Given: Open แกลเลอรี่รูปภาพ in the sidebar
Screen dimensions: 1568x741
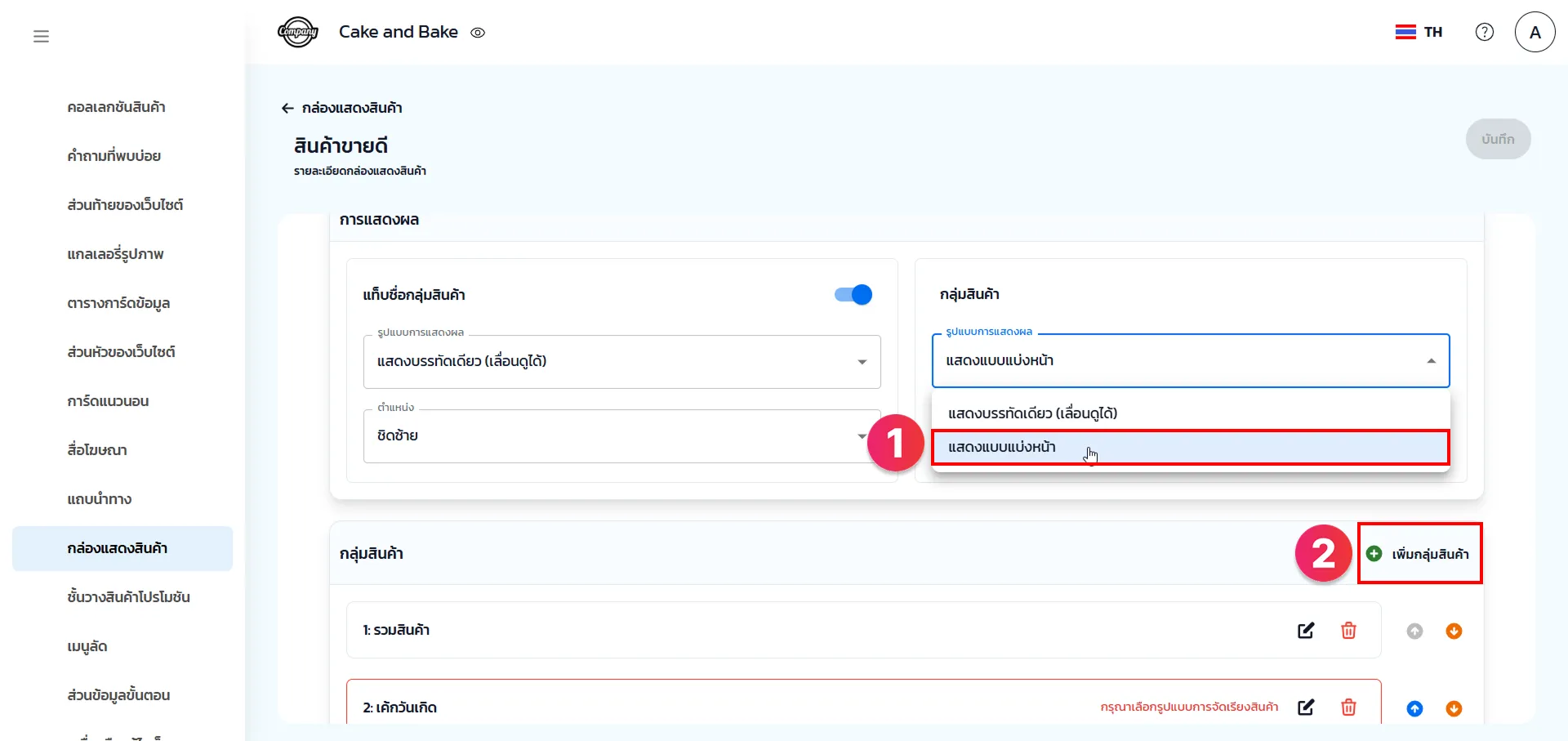Looking at the screenshot, I should point(115,254).
